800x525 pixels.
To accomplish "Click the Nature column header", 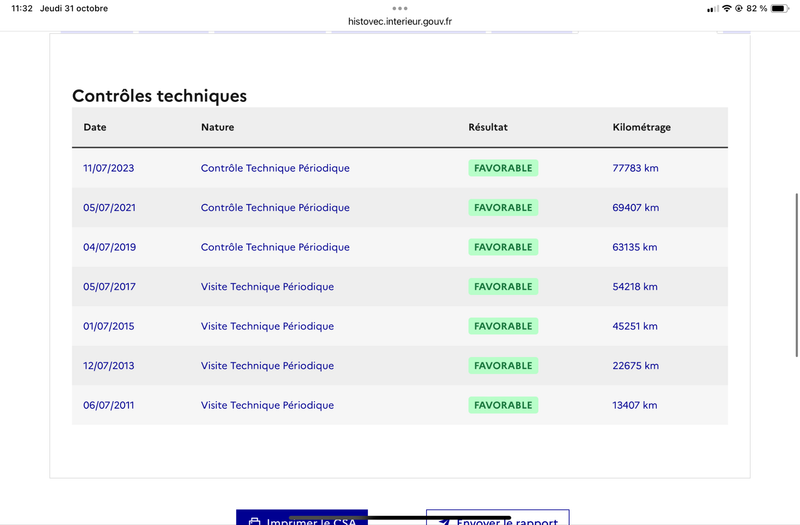I will tap(217, 127).
